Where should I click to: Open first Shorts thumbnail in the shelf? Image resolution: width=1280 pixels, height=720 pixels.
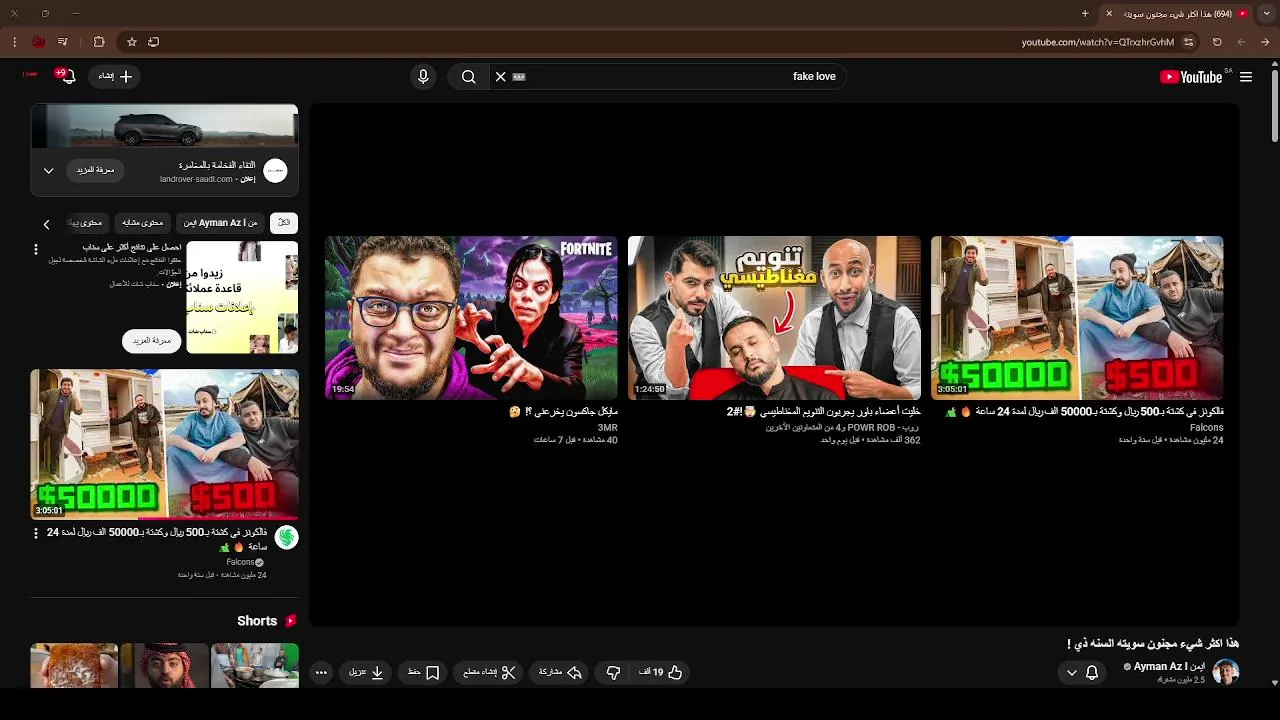point(255,666)
